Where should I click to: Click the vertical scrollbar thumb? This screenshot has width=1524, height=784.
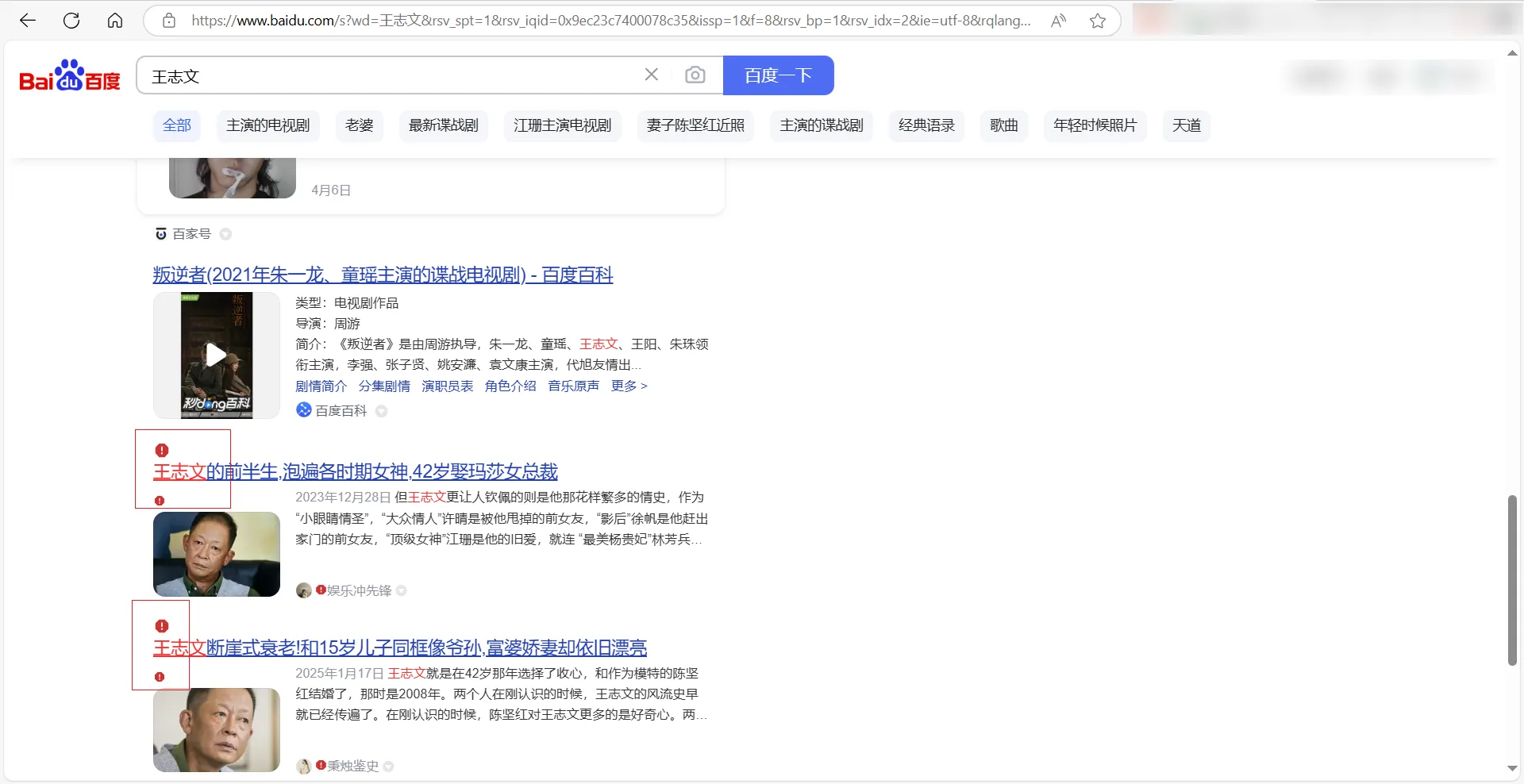pos(1511,579)
